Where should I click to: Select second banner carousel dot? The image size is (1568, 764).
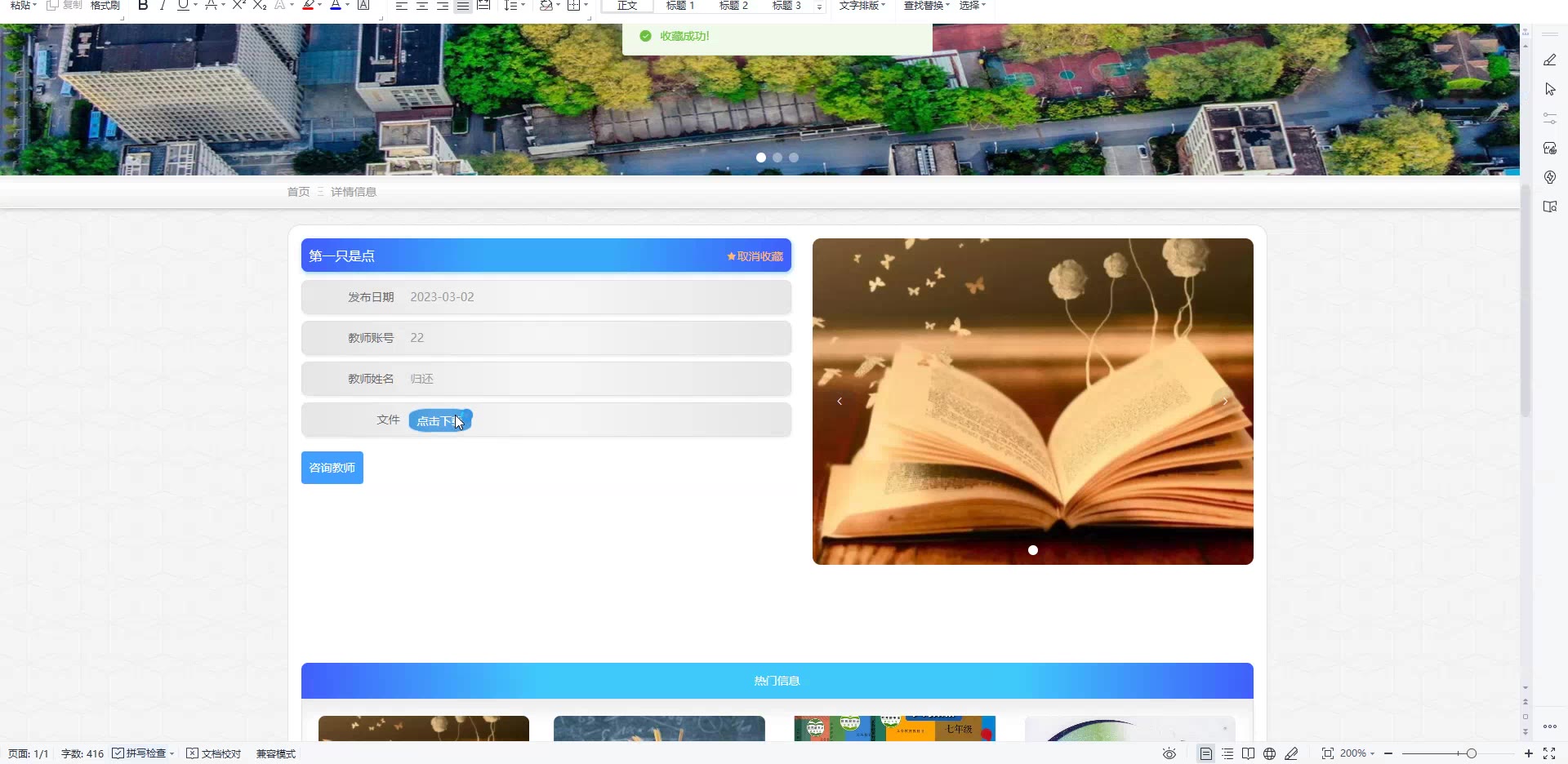(x=777, y=158)
